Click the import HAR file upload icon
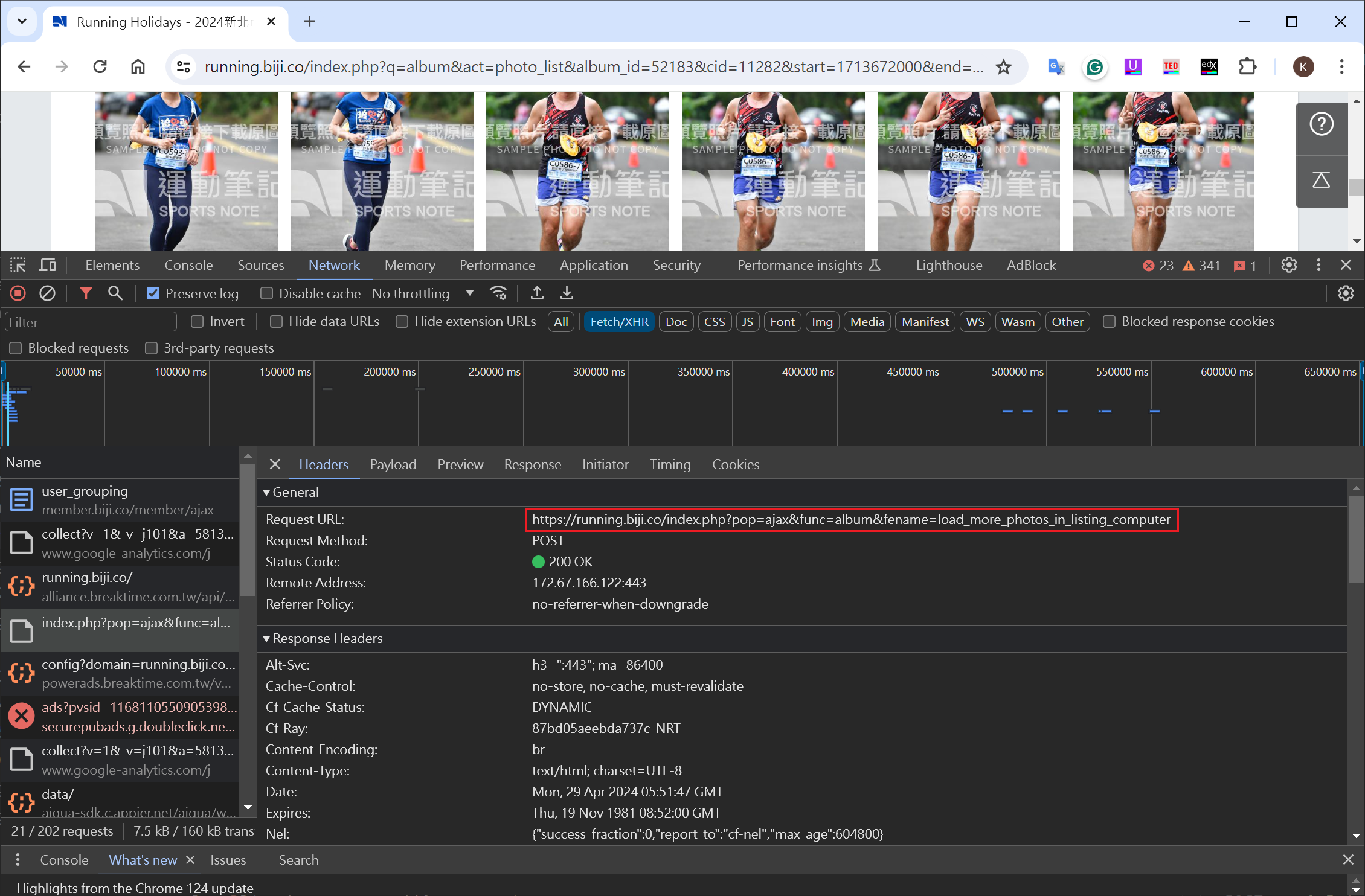The image size is (1365, 896). click(537, 293)
